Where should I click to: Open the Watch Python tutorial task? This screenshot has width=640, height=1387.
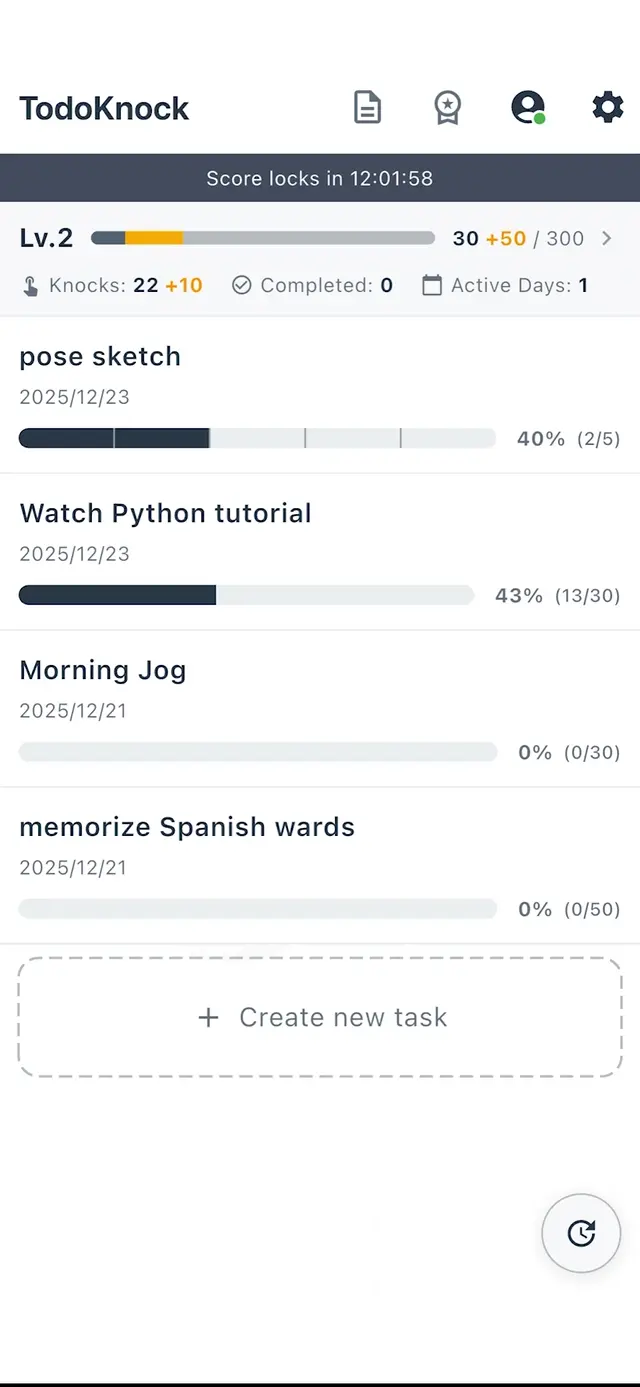point(166,514)
